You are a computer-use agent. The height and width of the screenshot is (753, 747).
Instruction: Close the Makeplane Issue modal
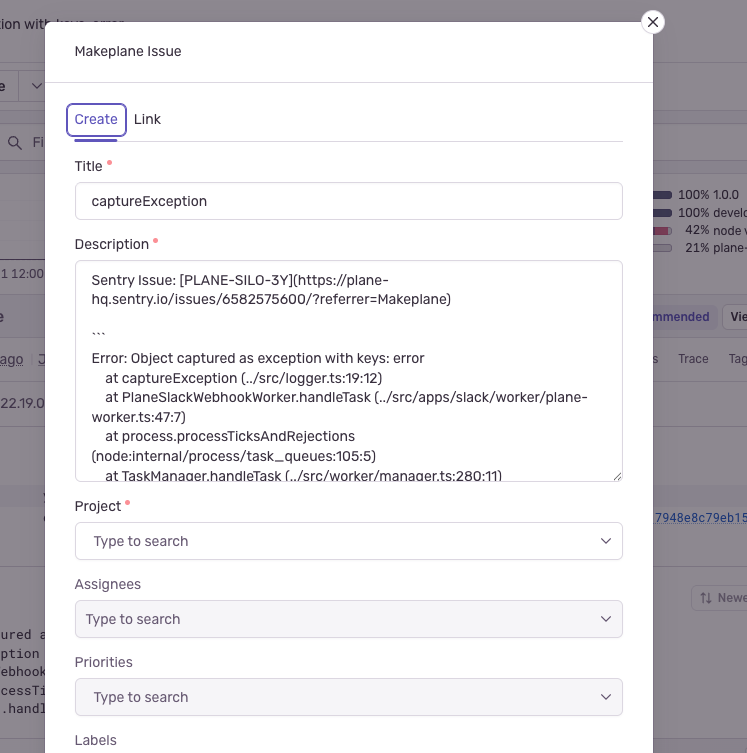point(652,22)
